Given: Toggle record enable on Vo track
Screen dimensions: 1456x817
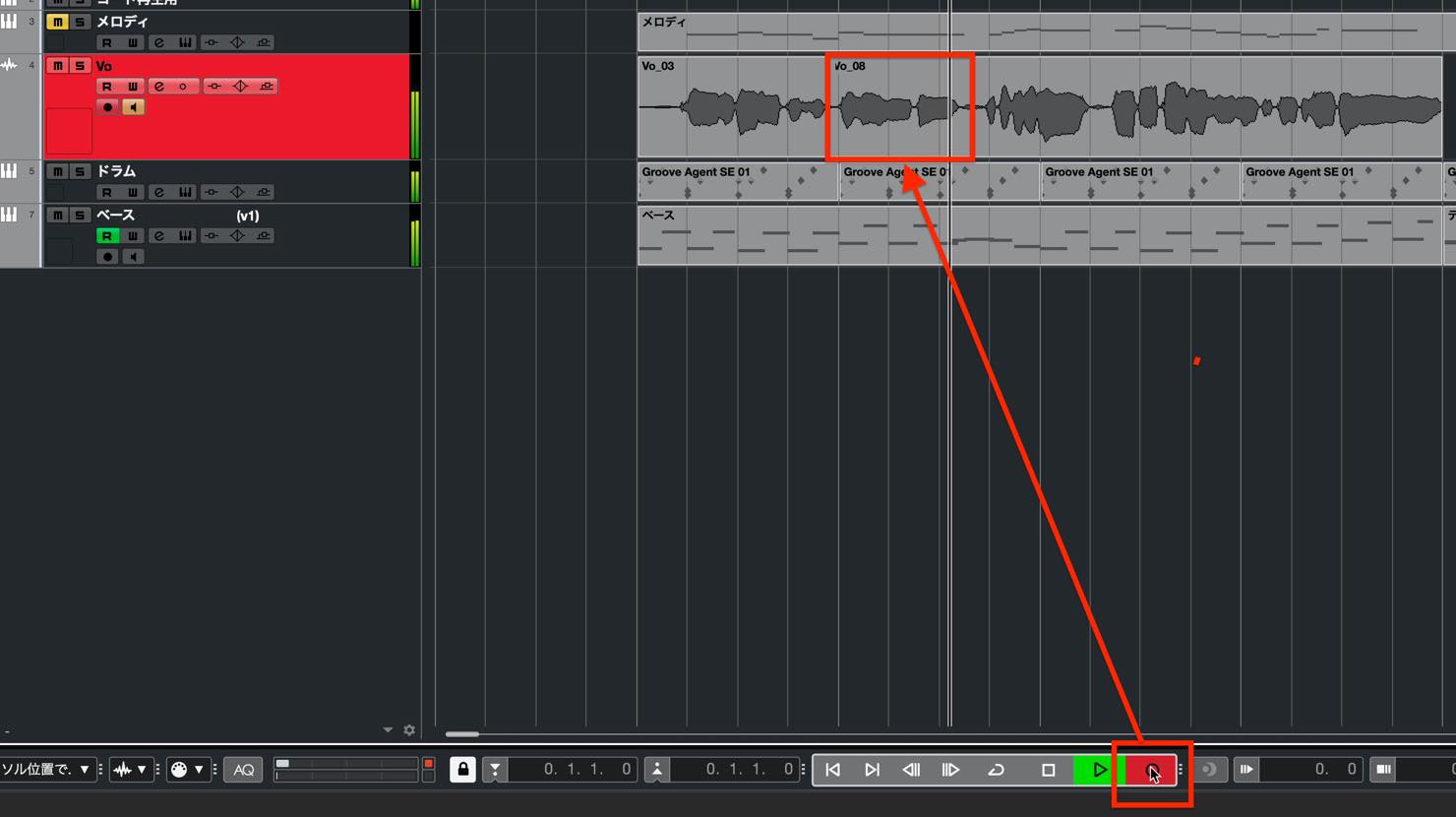Looking at the screenshot, I should [107, 106].
